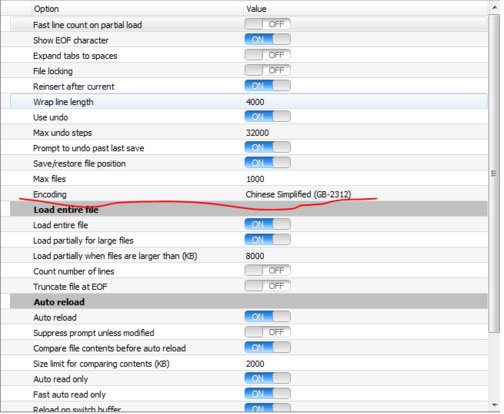The height and width of the screenshot is (414, 504).
Task: Enable Expand tabs to spaces
Action: tap(267, 55)
